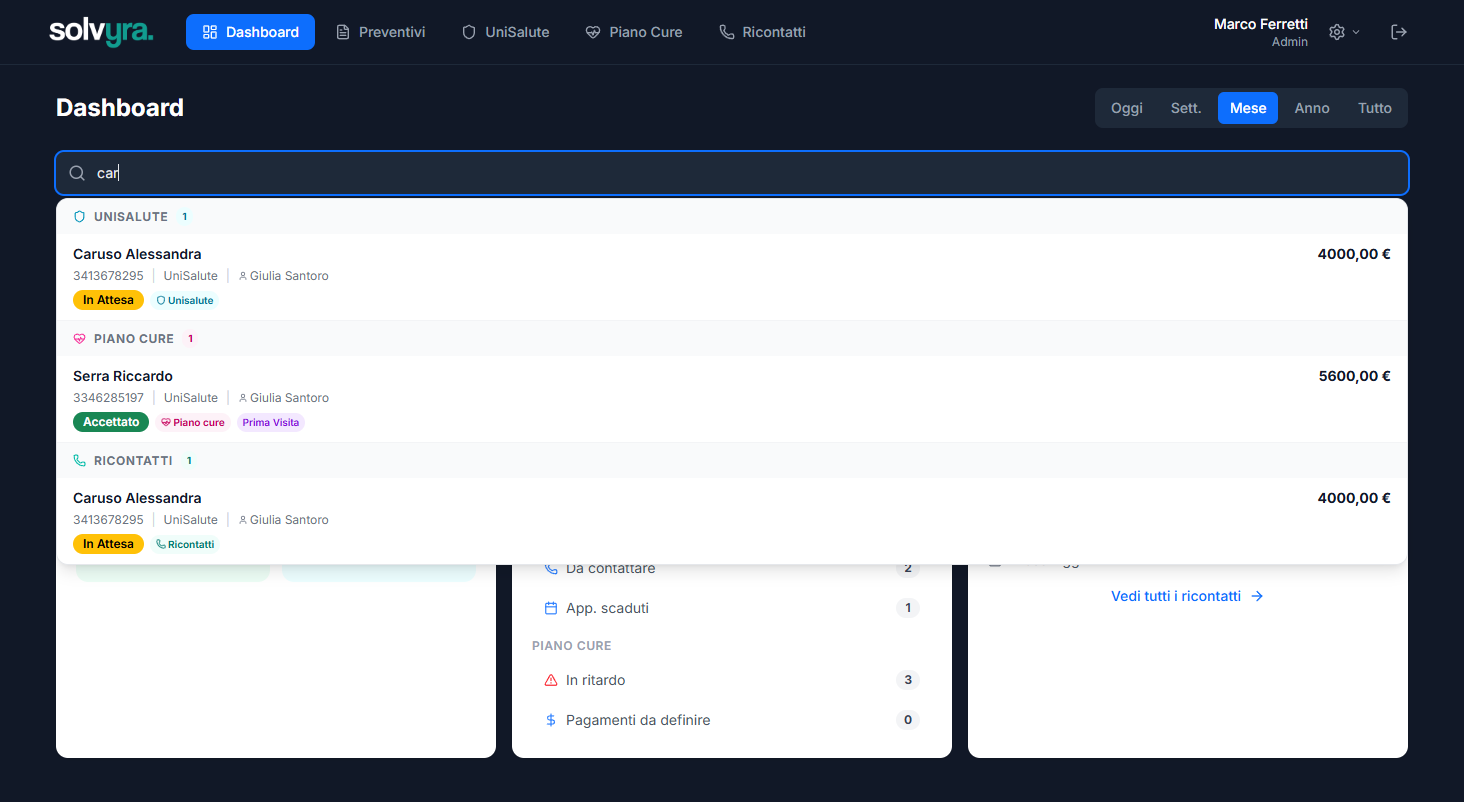This screenshot has width=1464, height=802.
Task: Click the Ricontatti phone section icon
Action: pos(80,461)
